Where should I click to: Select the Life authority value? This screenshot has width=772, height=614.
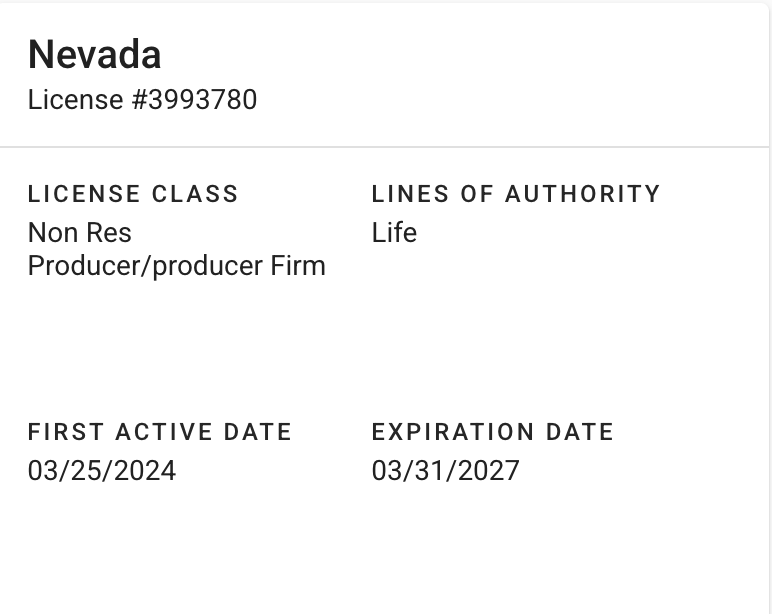[394, 233]
